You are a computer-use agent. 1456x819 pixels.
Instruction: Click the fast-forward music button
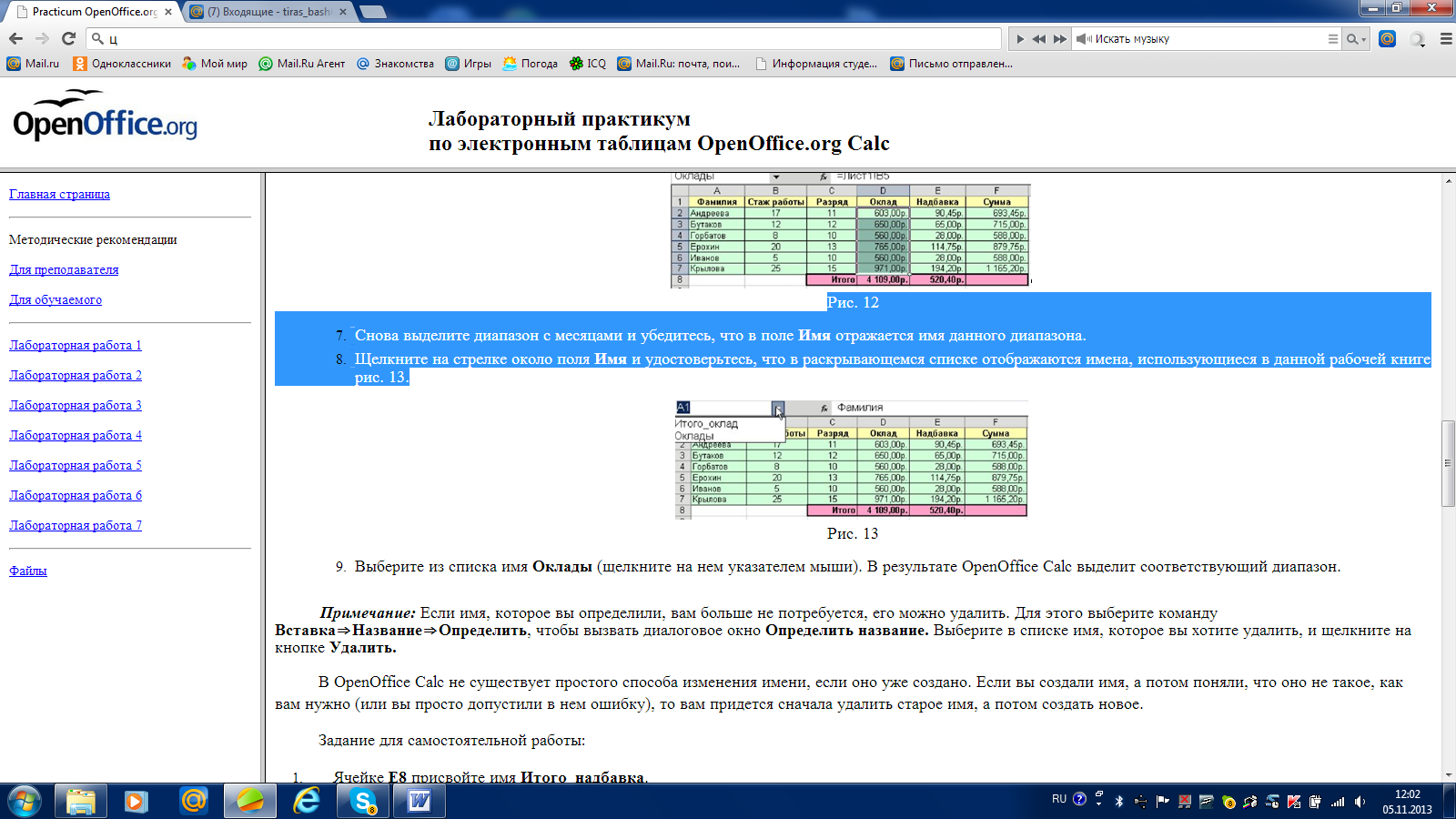(1059, 39)
